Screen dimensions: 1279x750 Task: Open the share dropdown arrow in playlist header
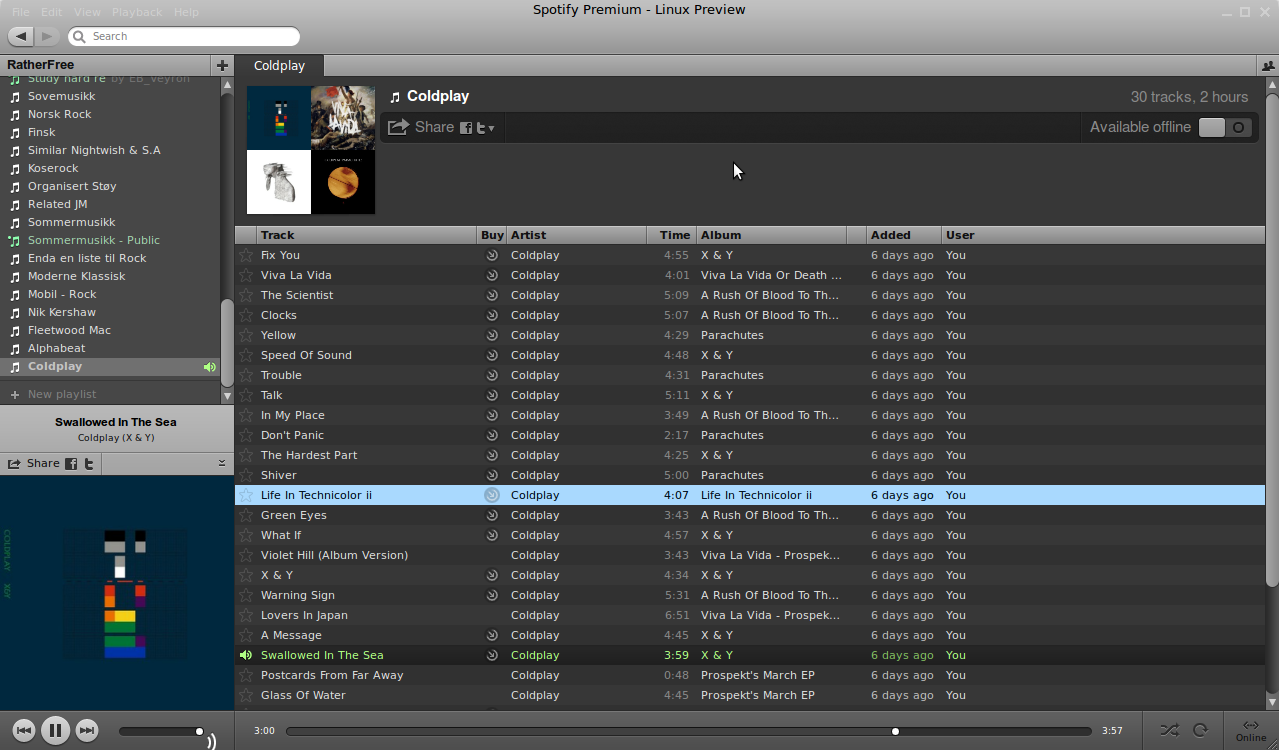click(x=491, y=128)
